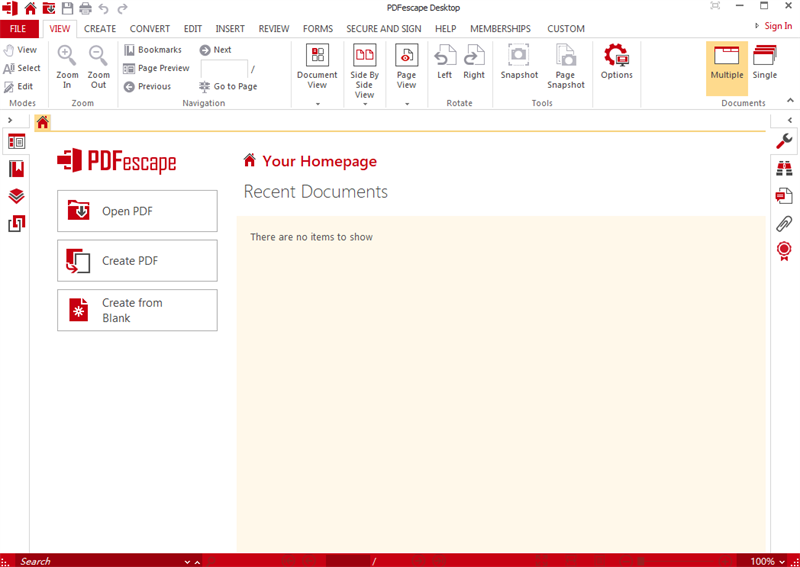Switch to Single document mode
Viewport: 800px width, 567px height.
(765, 63)
